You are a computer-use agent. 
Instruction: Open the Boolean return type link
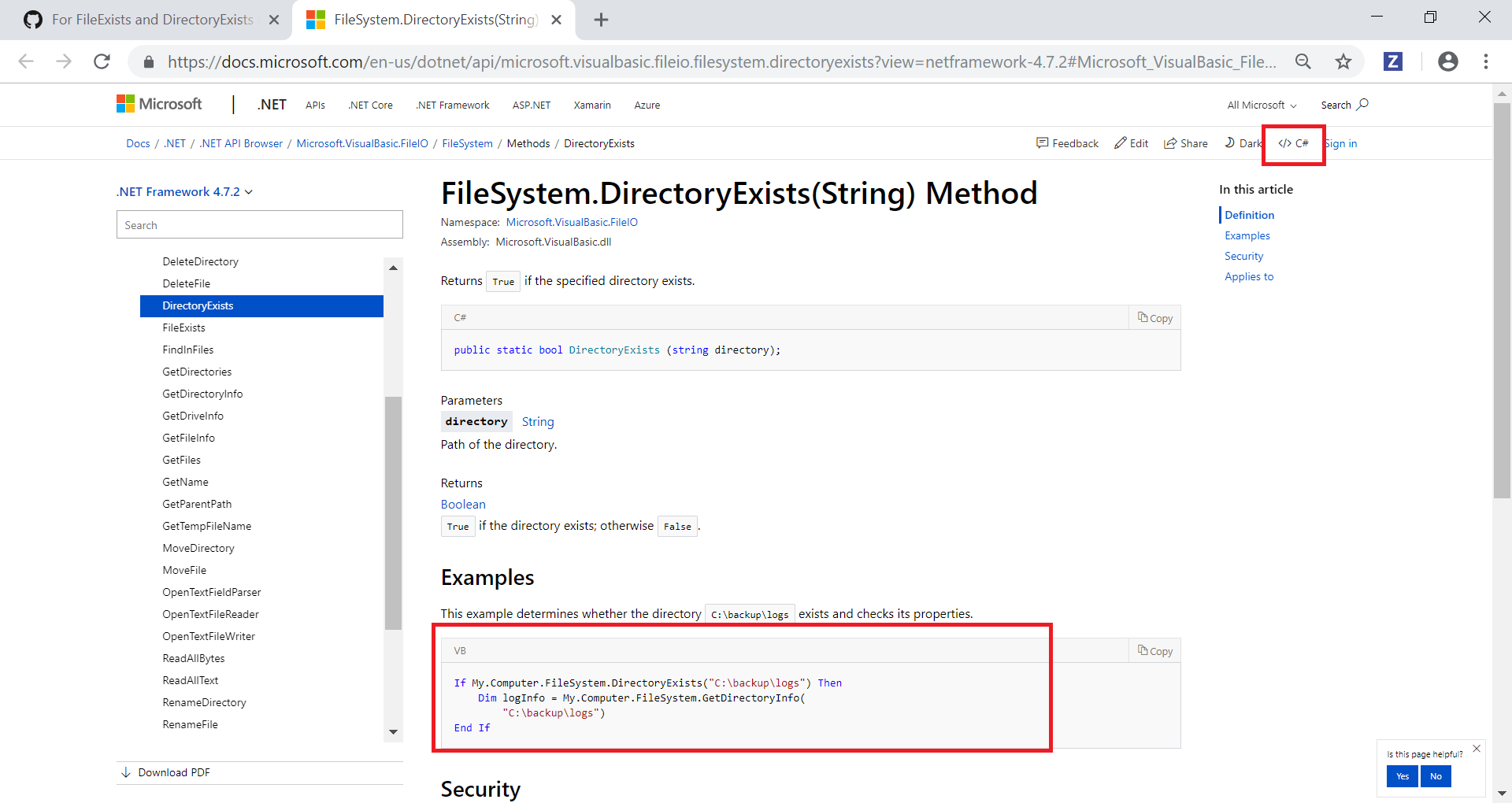463,504
